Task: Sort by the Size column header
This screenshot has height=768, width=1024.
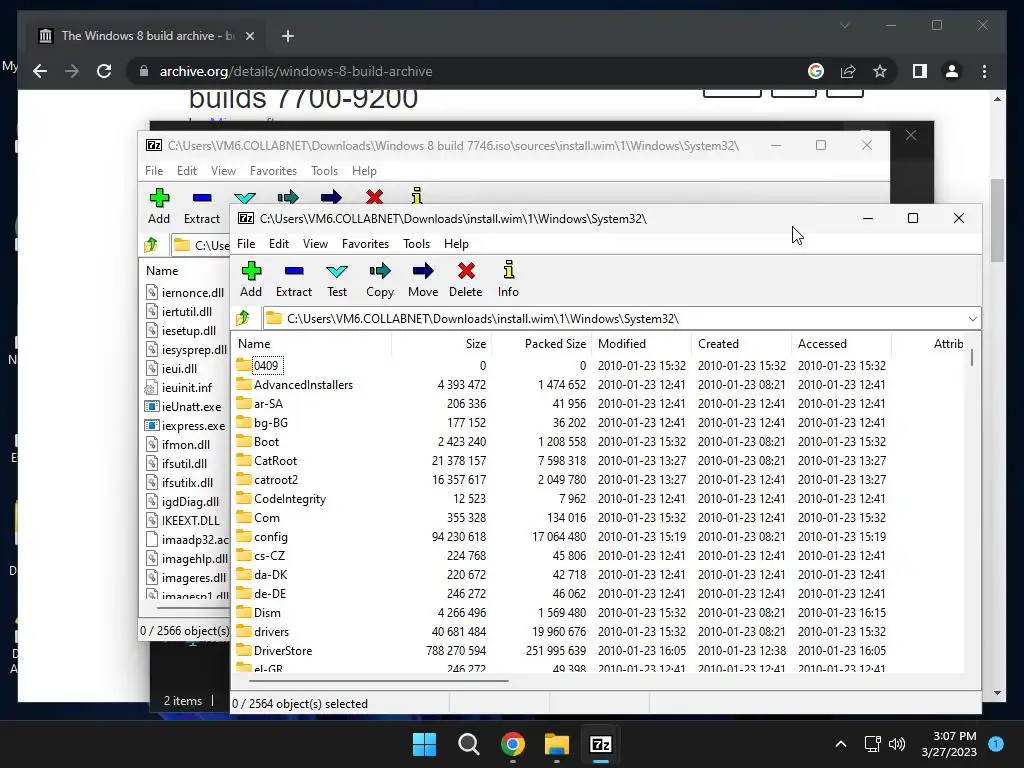Action: click(x=441, y=344)
